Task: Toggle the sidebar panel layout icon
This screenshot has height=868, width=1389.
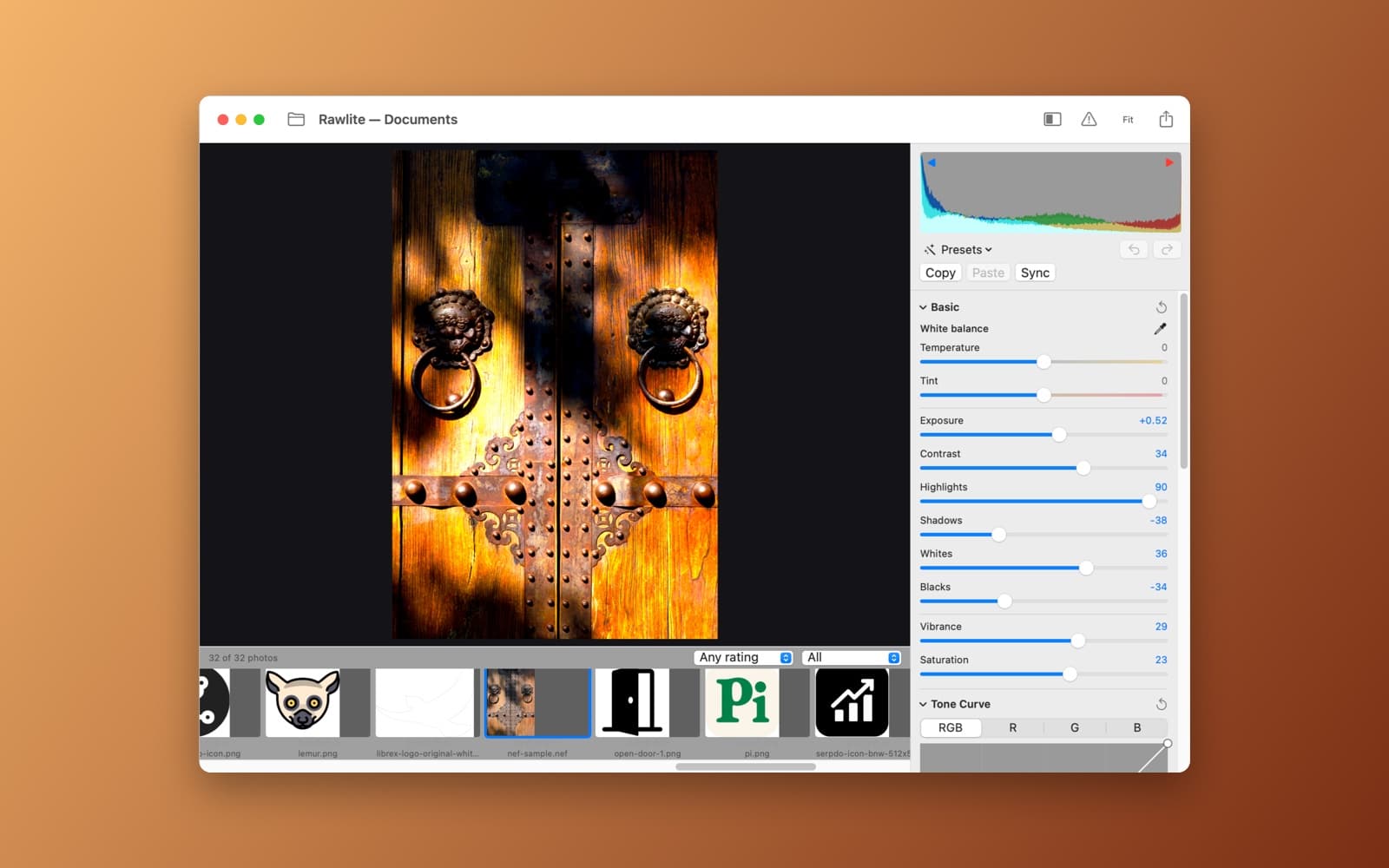Action: point(1052,119)
